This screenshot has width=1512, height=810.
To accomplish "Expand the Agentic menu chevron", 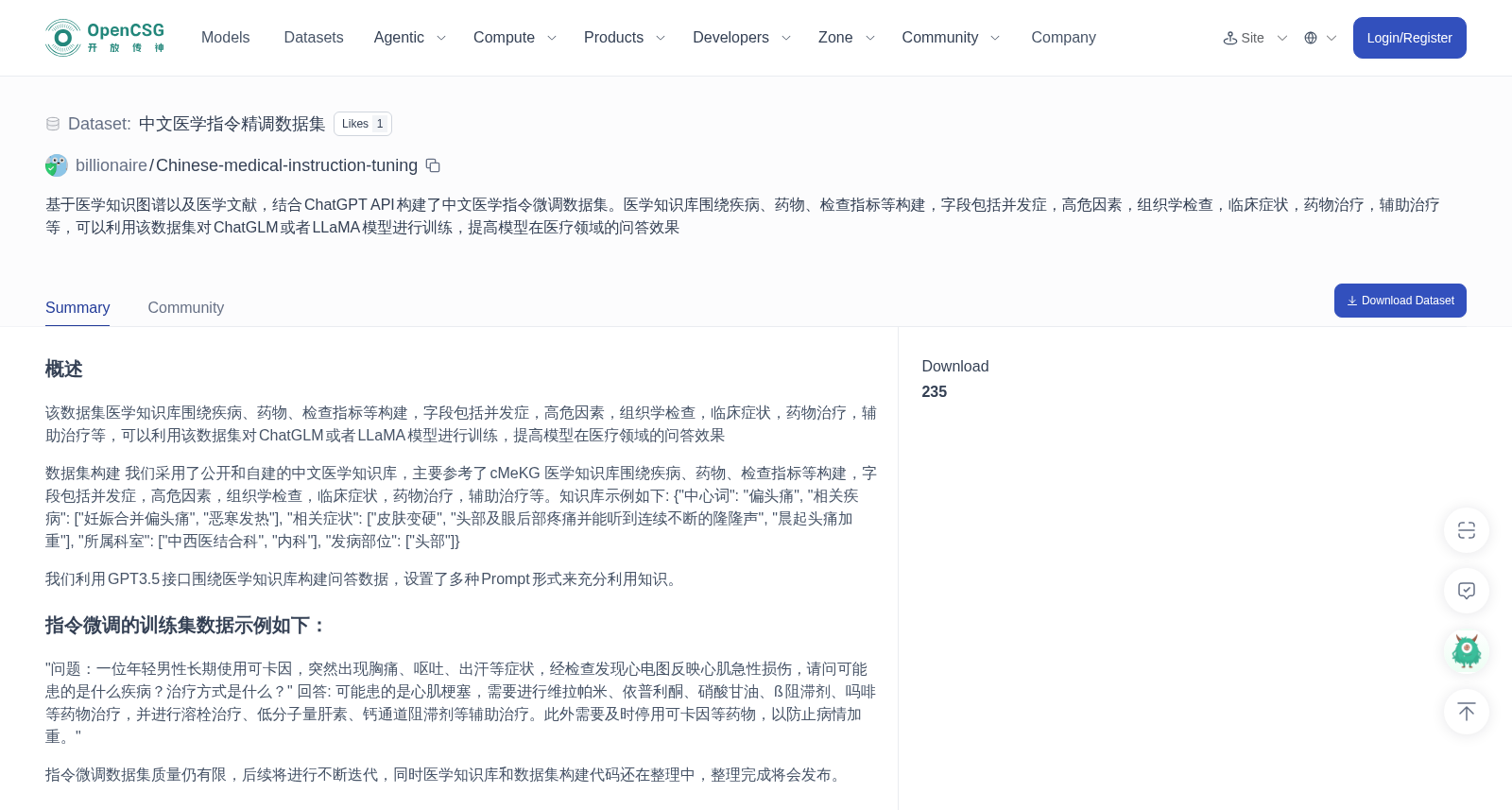I will [440, 38].
